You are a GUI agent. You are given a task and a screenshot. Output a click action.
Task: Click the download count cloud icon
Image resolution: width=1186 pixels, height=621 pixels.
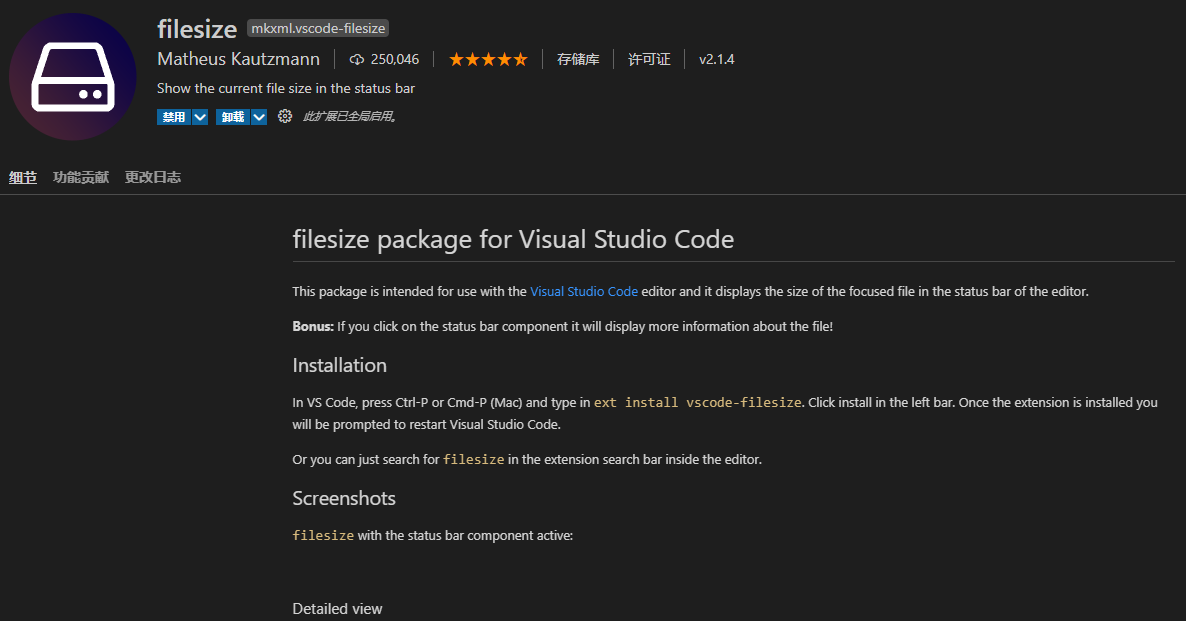point(357,59)
